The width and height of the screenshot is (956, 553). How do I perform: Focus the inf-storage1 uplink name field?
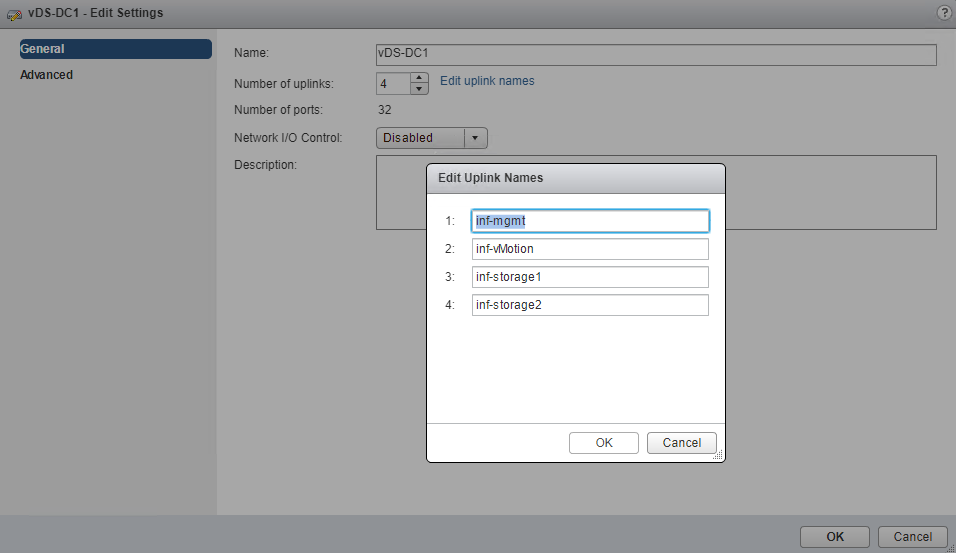click(590, 277)
